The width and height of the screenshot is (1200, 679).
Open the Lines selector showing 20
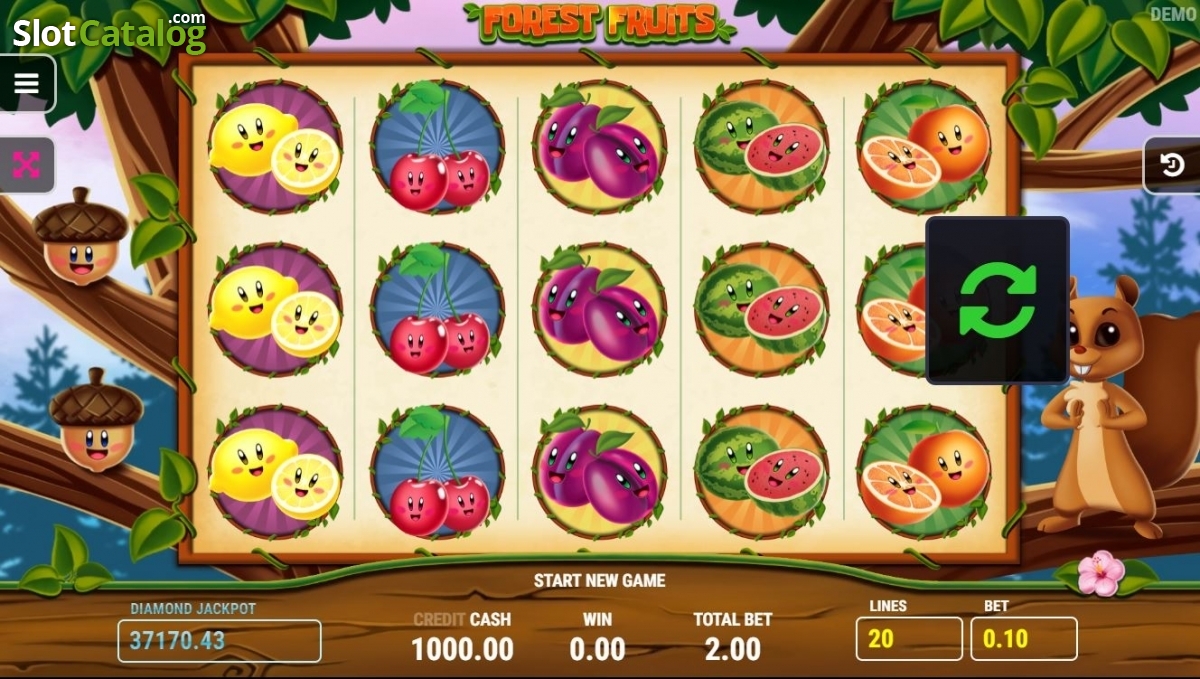click(909, 639)
